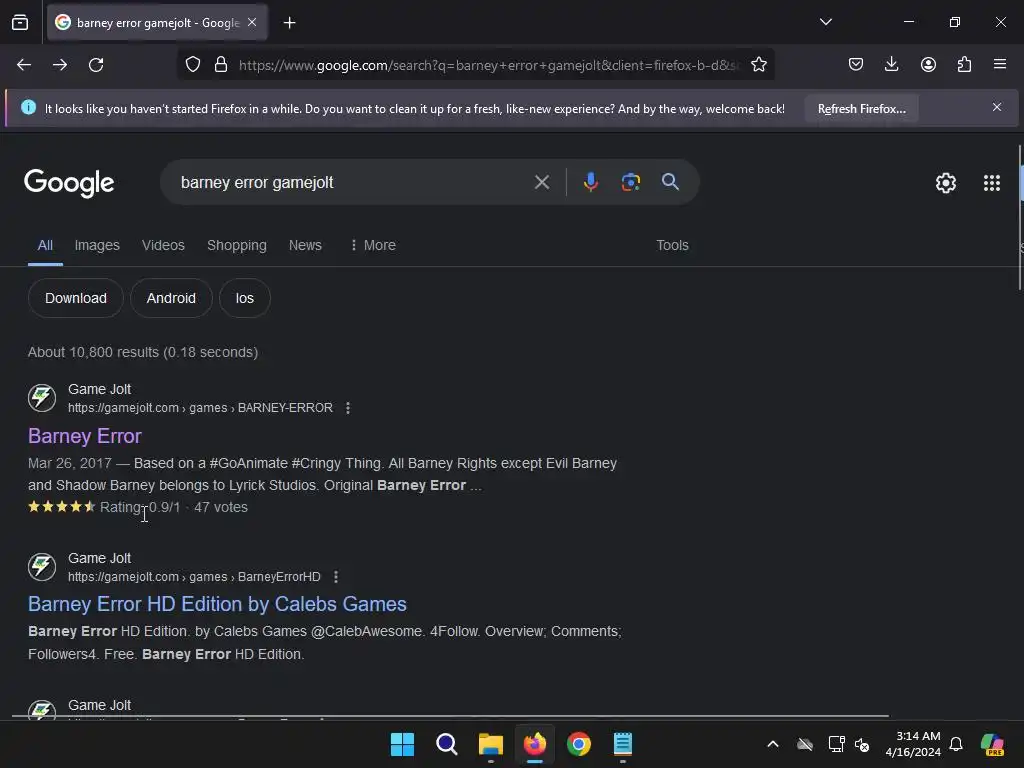Click the page vertical scrollbar
1024x768 pixels.
[x=1020, y=218]
